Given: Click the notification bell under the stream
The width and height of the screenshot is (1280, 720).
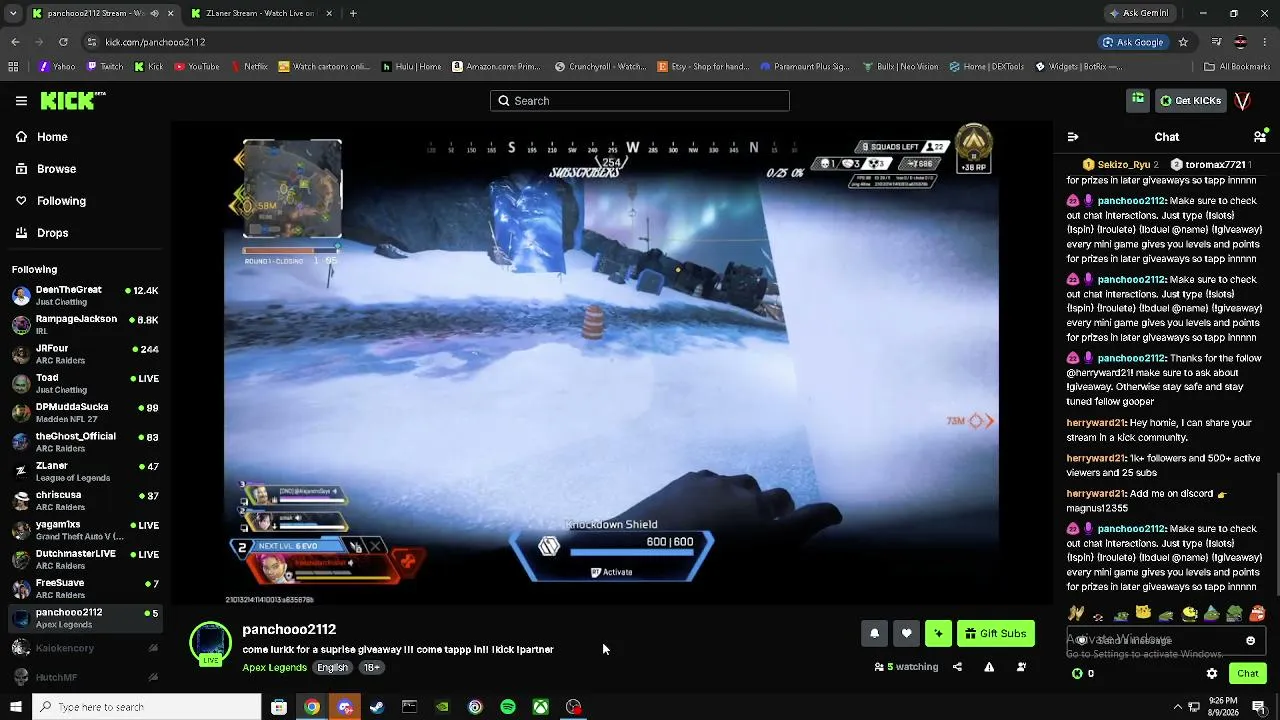Looking at the screenshot, I should (x=874, y=633).
